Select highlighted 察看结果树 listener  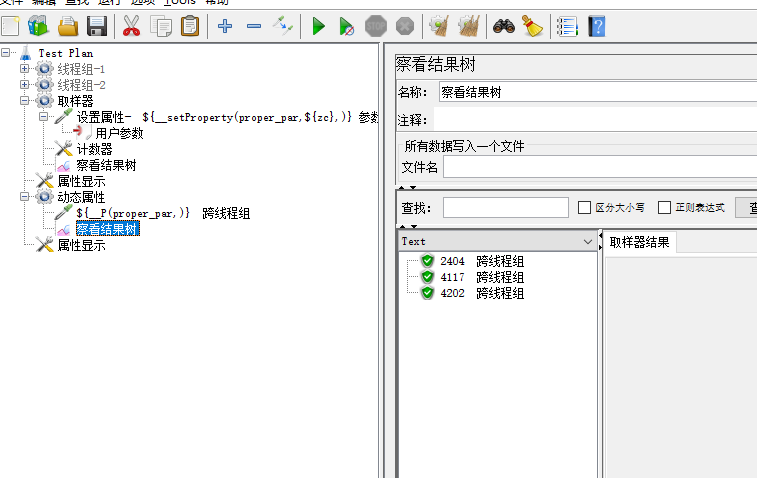(108, 229)
